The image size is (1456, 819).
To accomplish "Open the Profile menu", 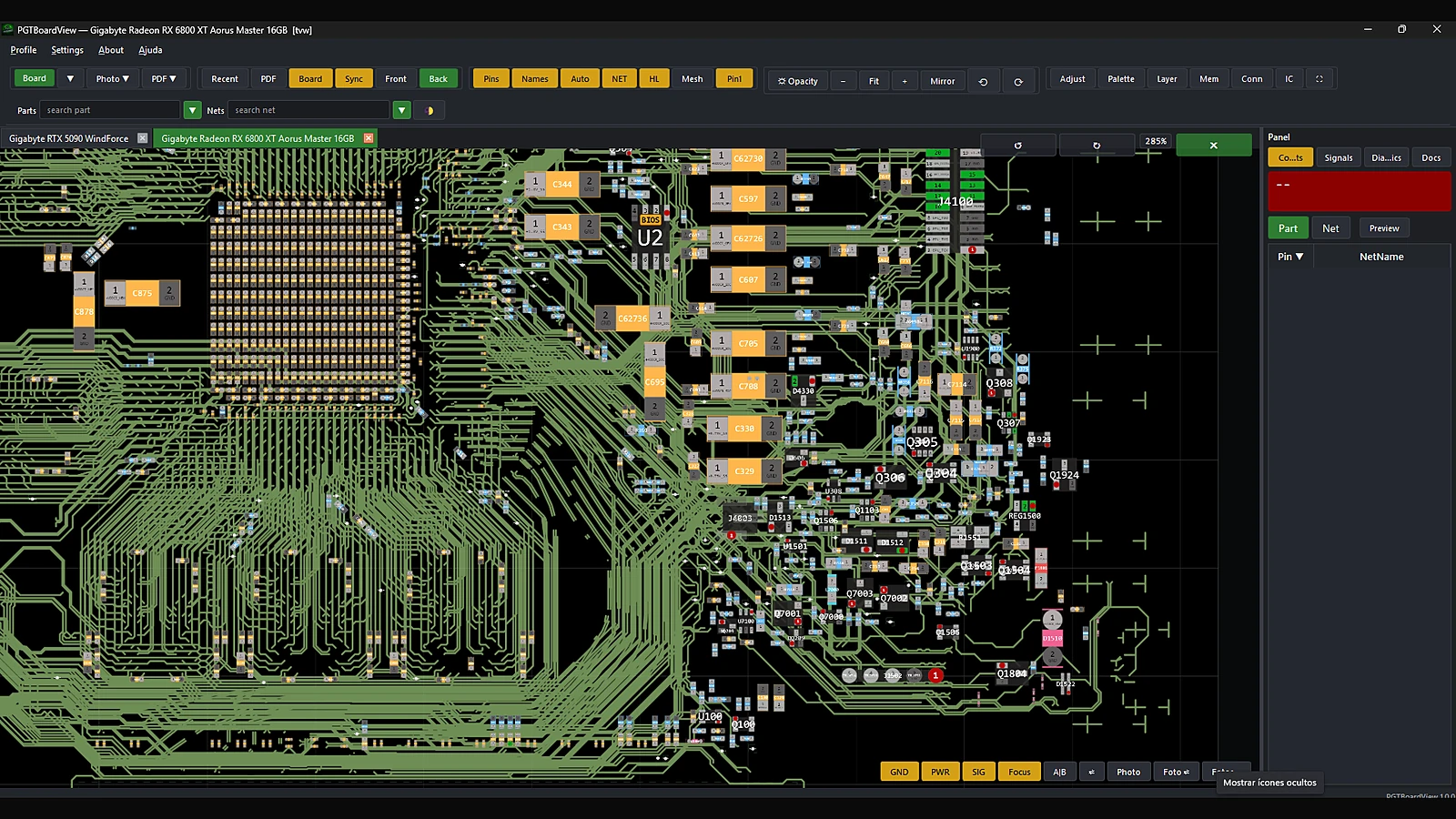I will point(24,50).
